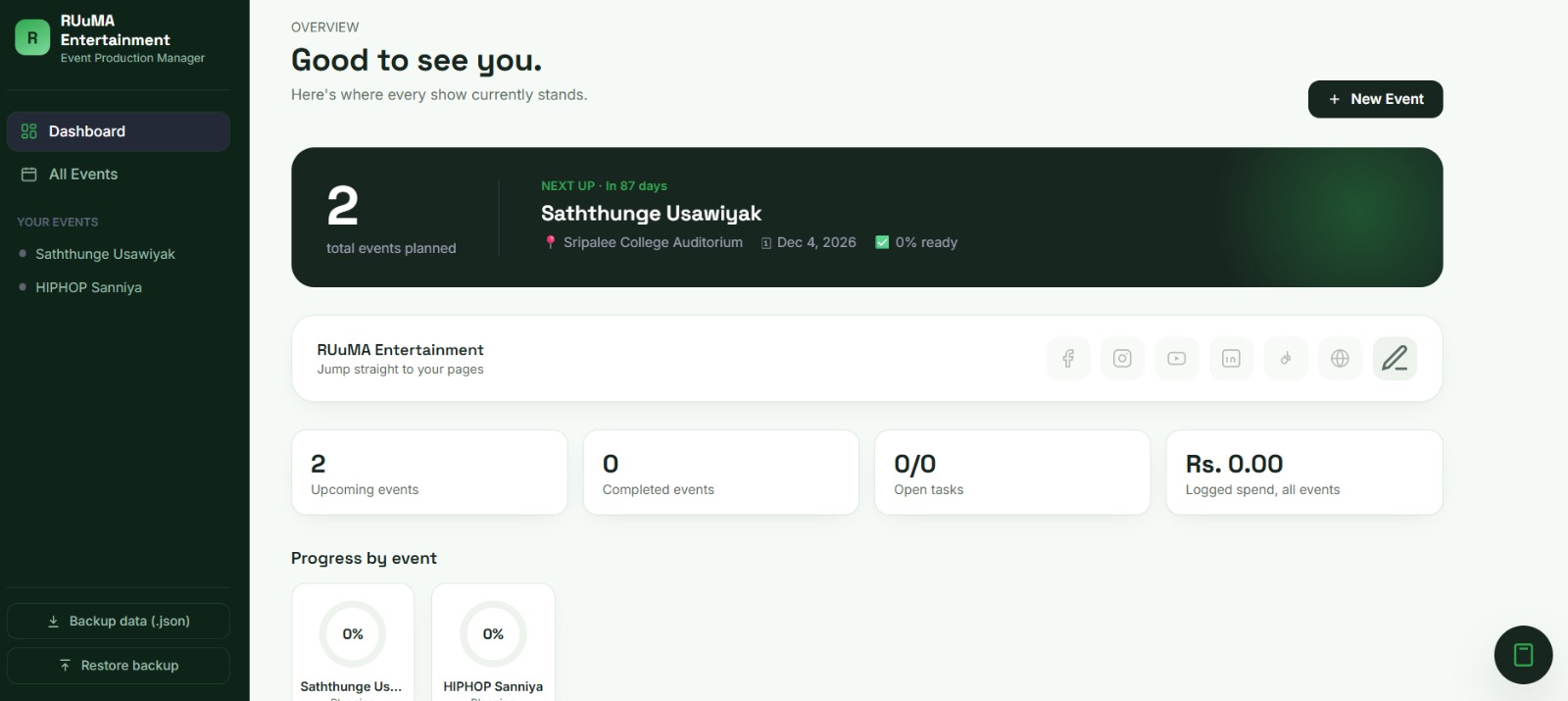The image size is (1568, 701).
Task: Open the website globe shortcut icon
Action: click(x=1340, y=359)
